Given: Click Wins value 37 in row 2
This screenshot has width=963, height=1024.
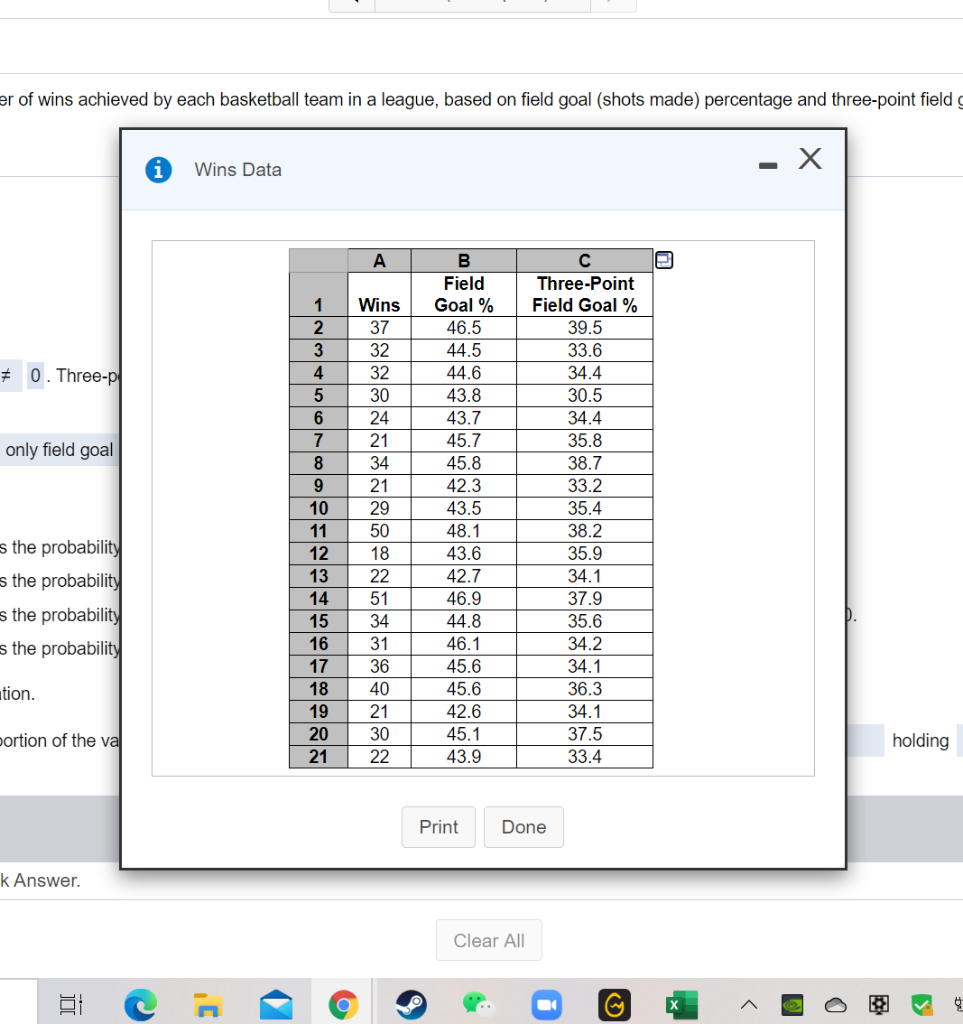Looking at the screenshot, I should click(379, 328).
